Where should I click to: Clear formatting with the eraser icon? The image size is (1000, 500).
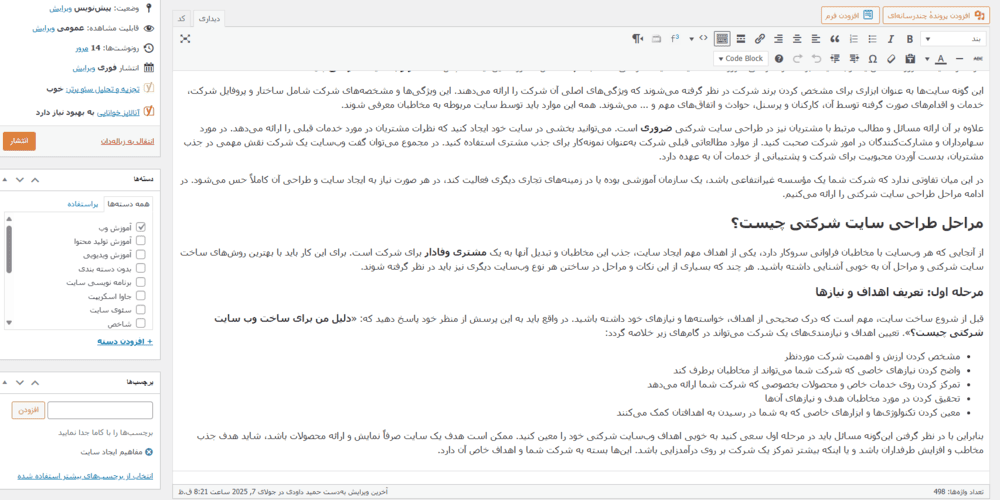[x=891, y=59]
